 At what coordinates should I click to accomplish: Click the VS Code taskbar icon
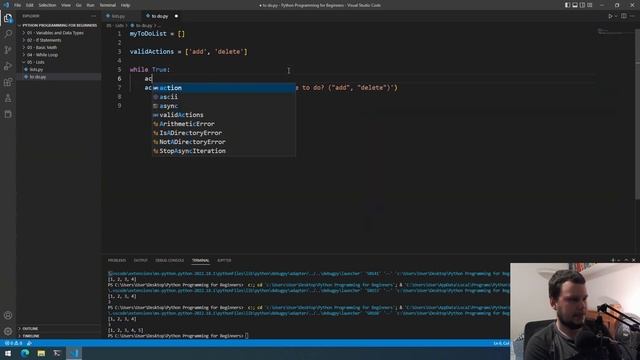click(74, 353)
